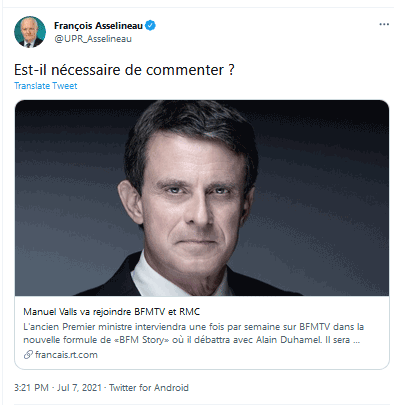This screenshot has width=394, height=405.
Task: Click the trailing ellipsis of the card description
Action: coord(356,340)
